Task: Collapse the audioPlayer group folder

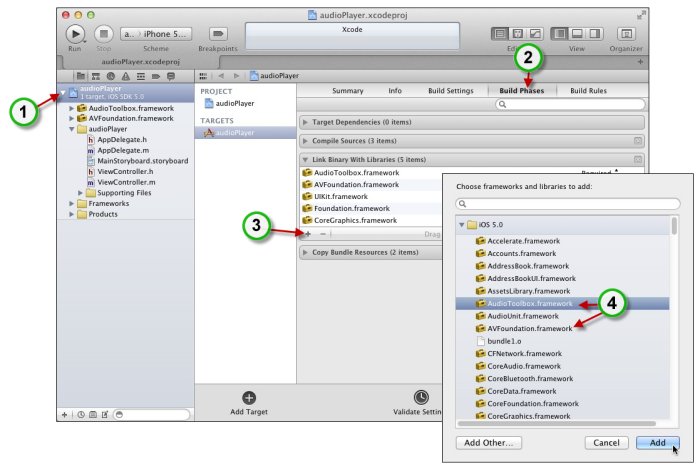Action: point(71,129)
